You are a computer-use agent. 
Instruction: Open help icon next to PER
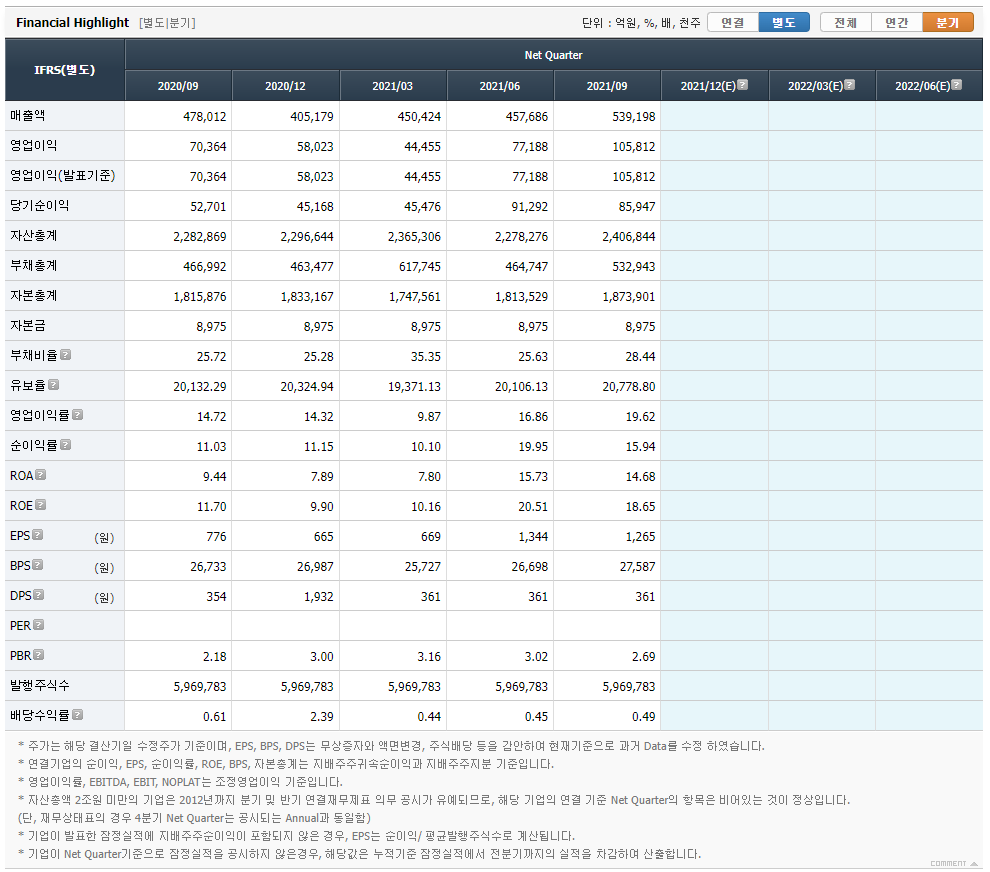click(x=39, y=624)
